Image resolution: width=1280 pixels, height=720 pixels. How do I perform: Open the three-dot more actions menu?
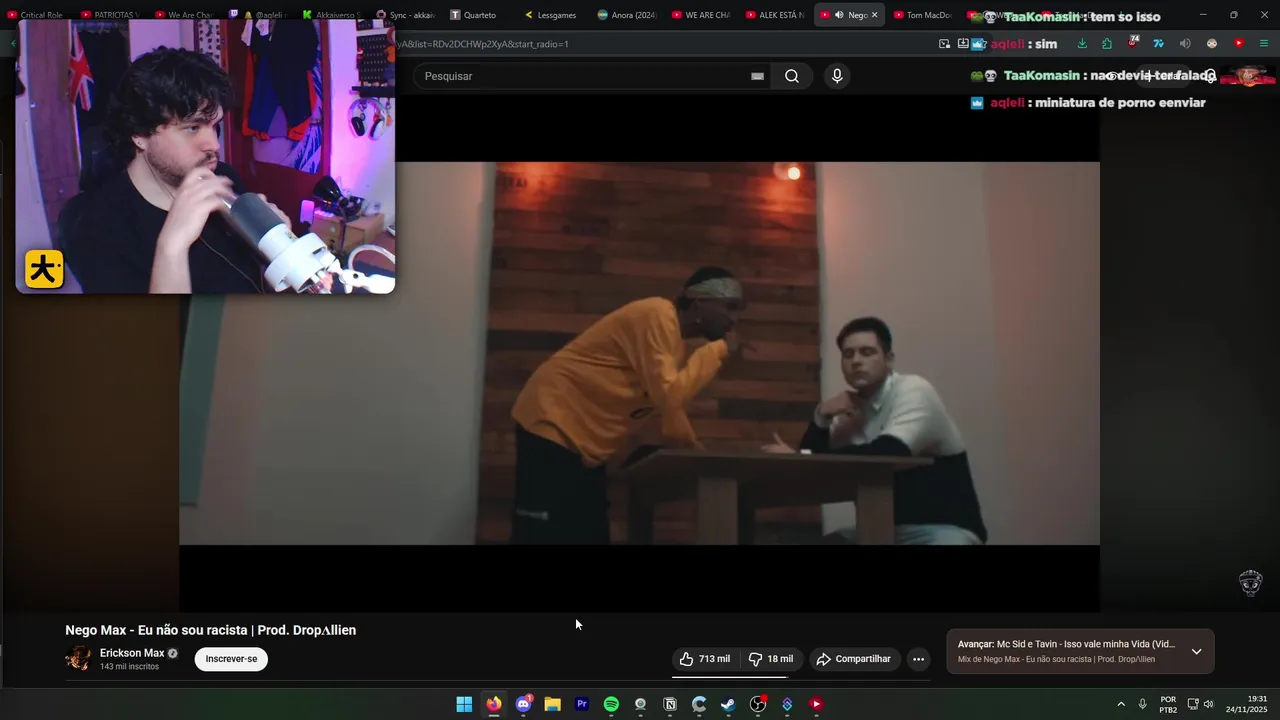click(x=918, y=659)
